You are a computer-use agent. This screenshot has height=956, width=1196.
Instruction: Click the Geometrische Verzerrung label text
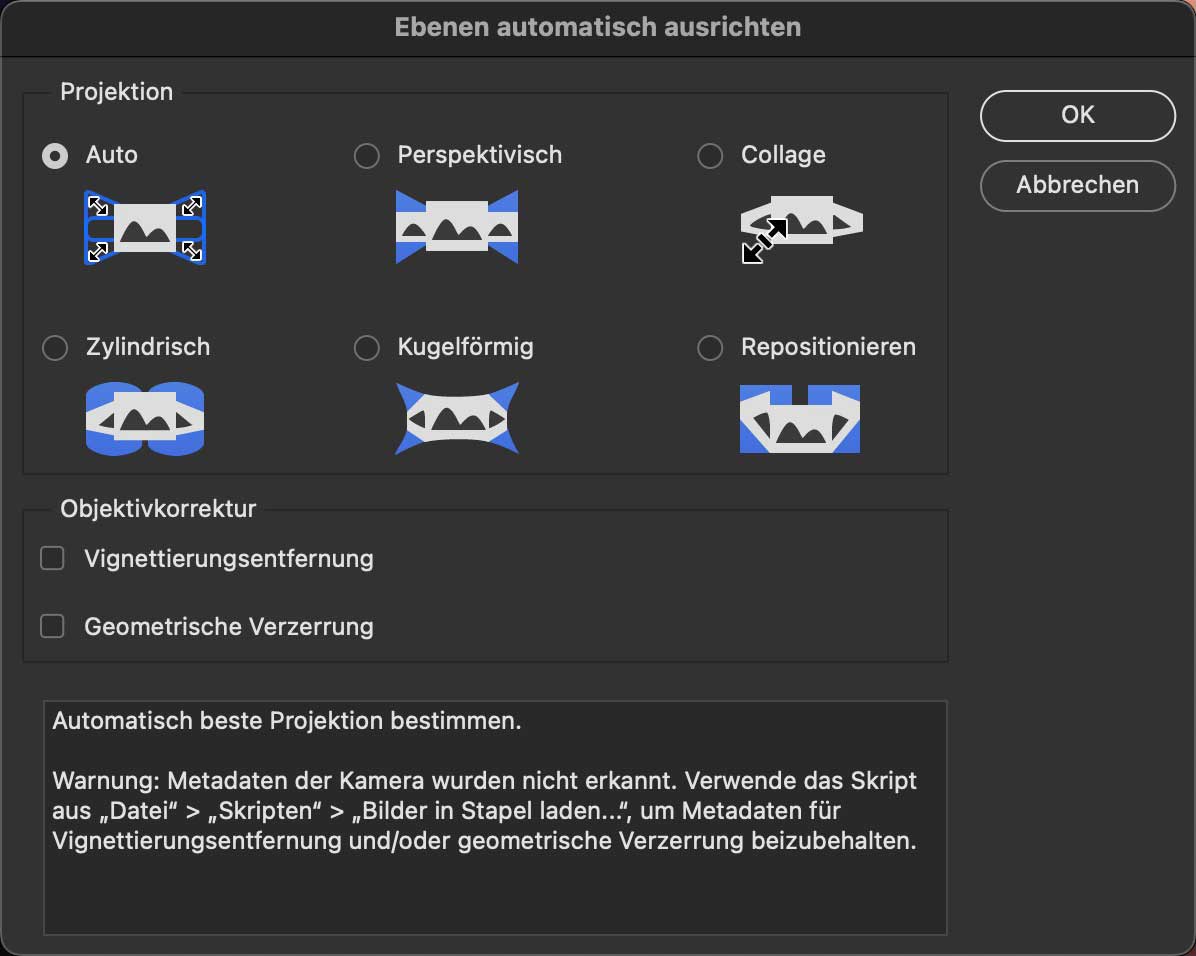(x=229, y=627)
